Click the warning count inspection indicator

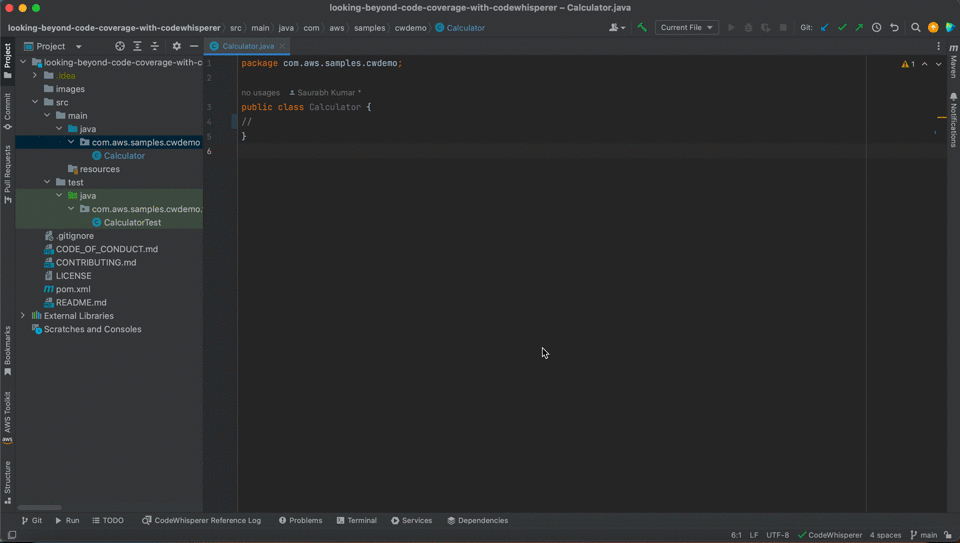[908, 64]
